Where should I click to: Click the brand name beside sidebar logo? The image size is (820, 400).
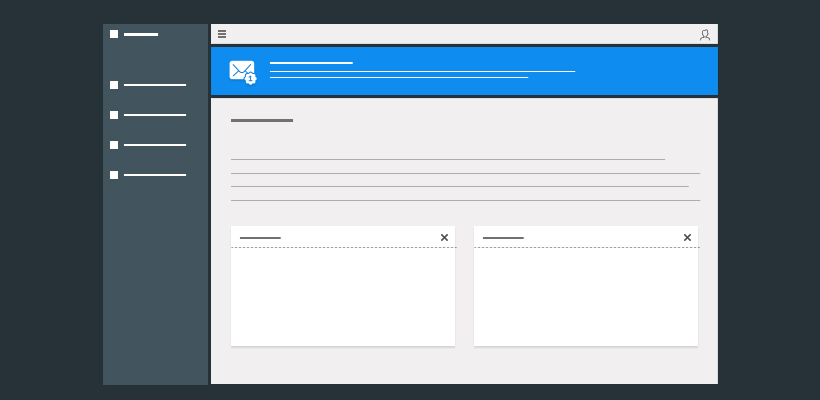[141, 34]
